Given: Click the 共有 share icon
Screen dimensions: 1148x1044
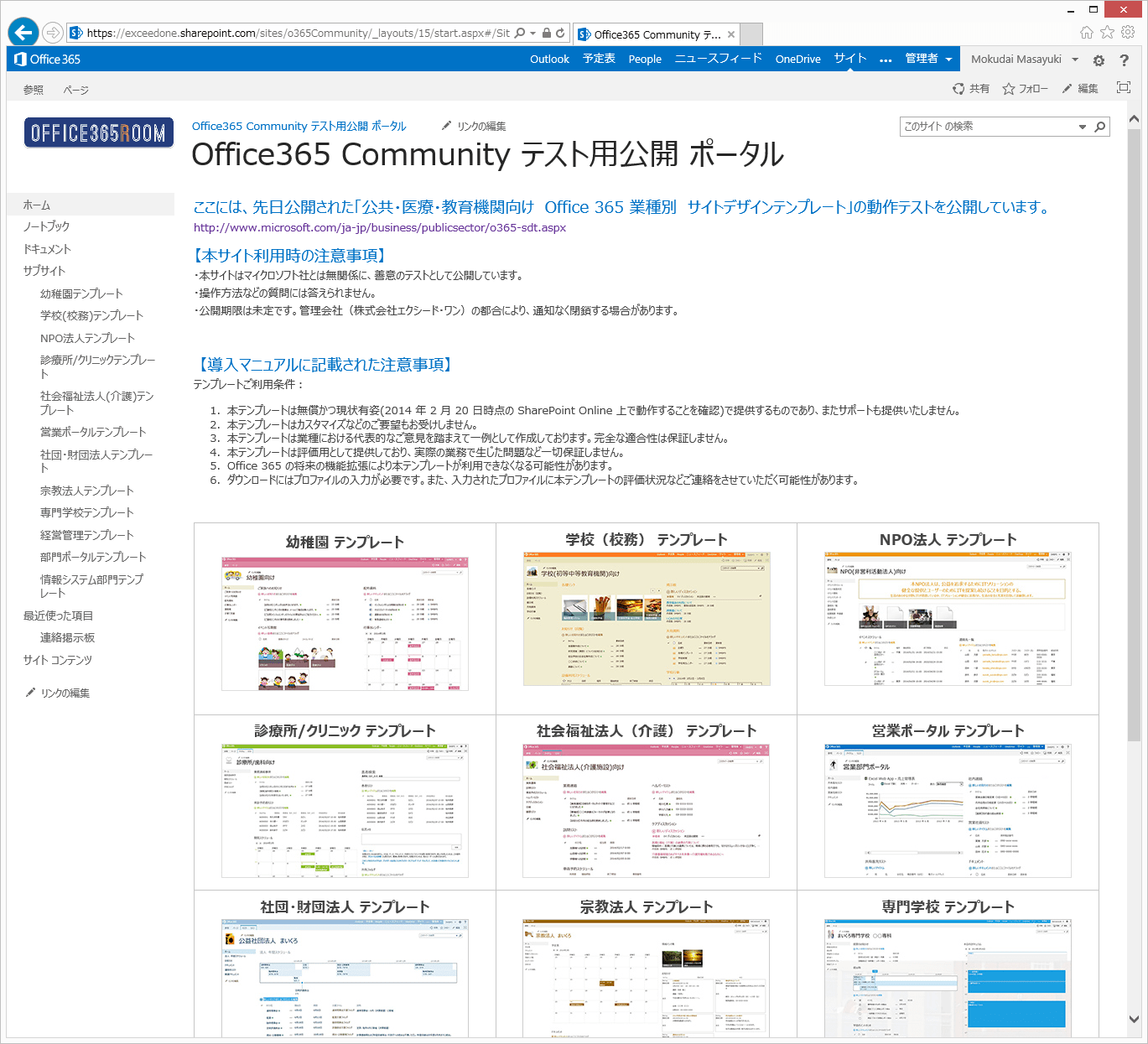Looking at the screenshot, I should click(971, 89).
